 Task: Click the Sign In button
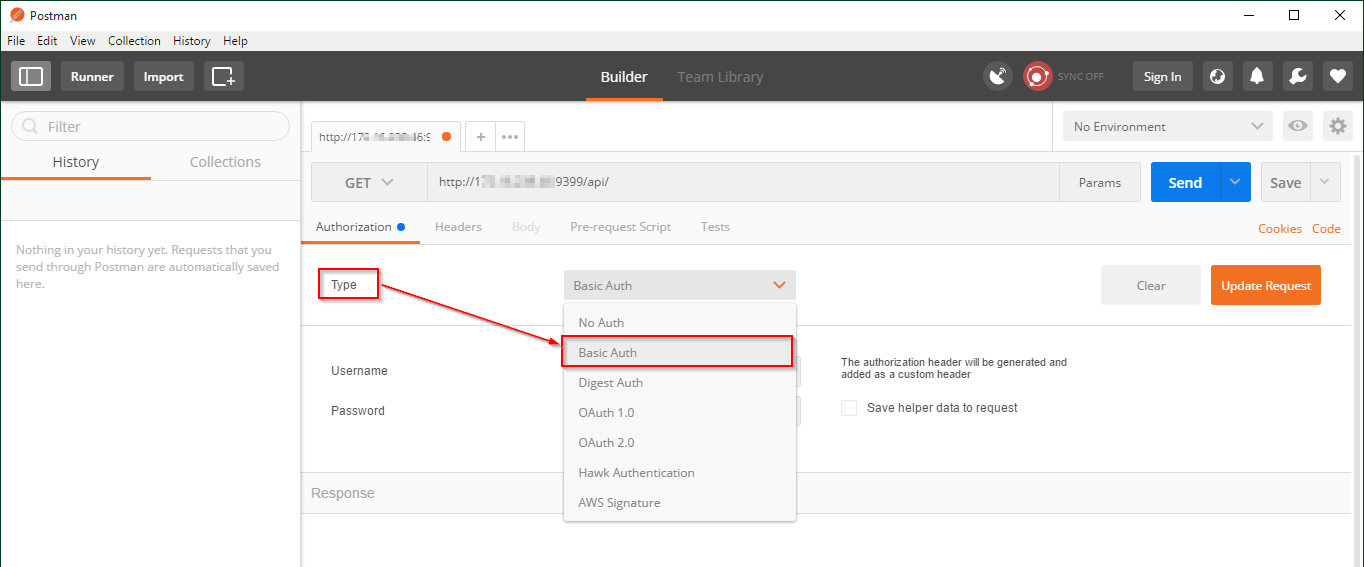pos(1162,76)
